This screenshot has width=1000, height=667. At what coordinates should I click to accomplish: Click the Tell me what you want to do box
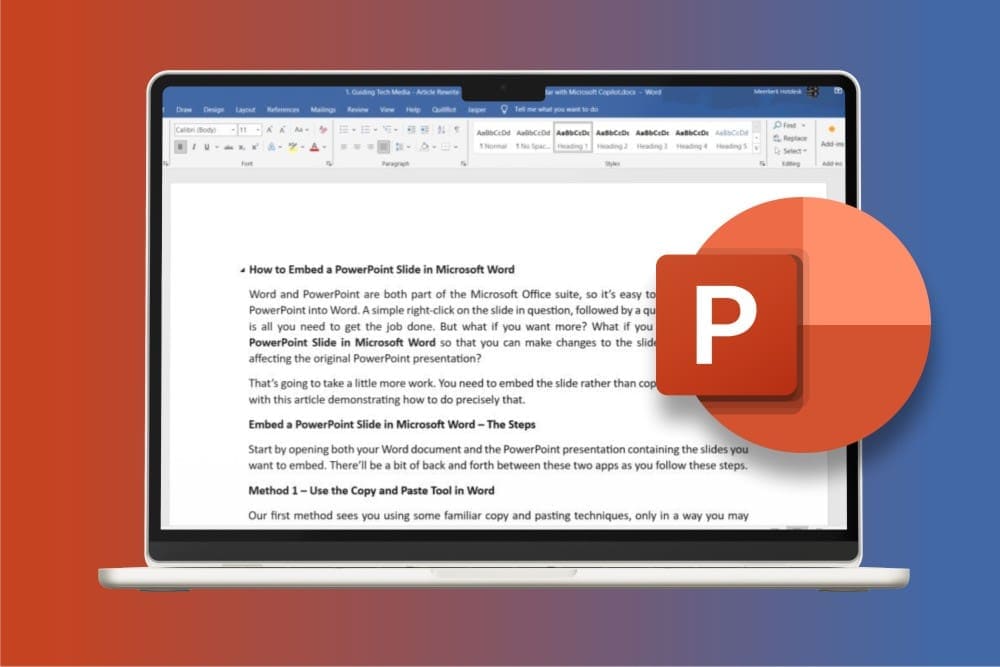tap(555, 109)
